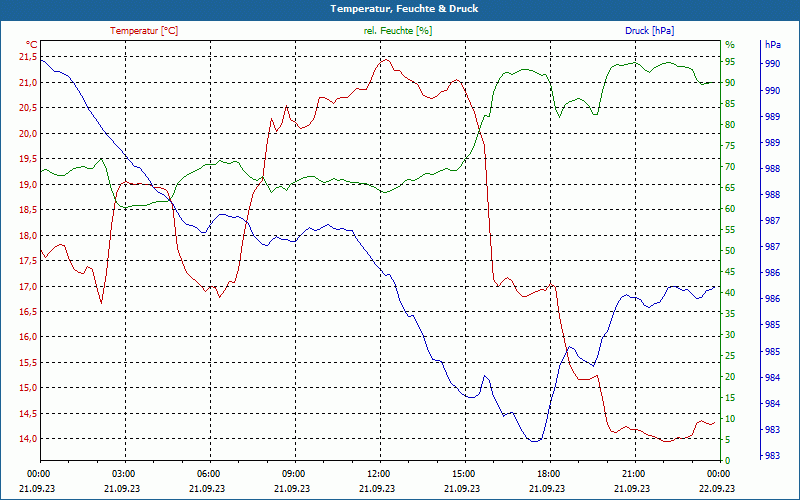
Task: Click the '19,0' temperature axis value
Action: click(28, 184)
